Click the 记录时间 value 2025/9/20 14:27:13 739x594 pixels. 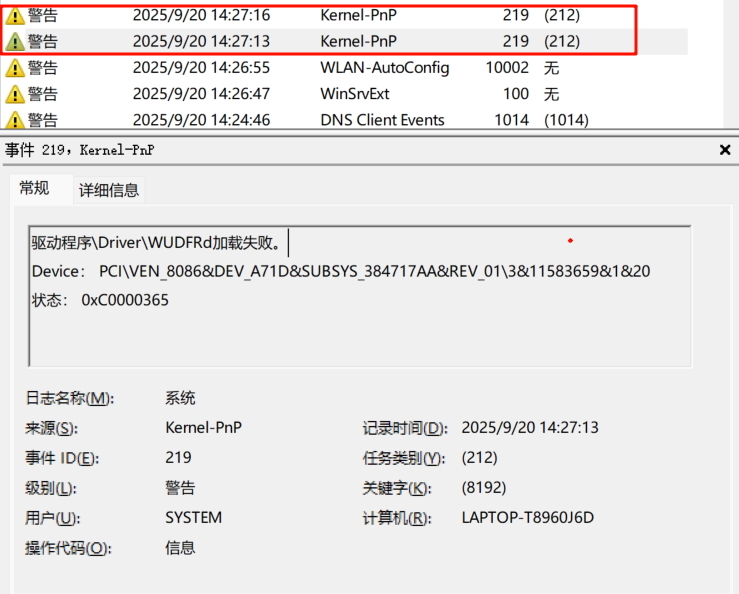pos(530,428)
